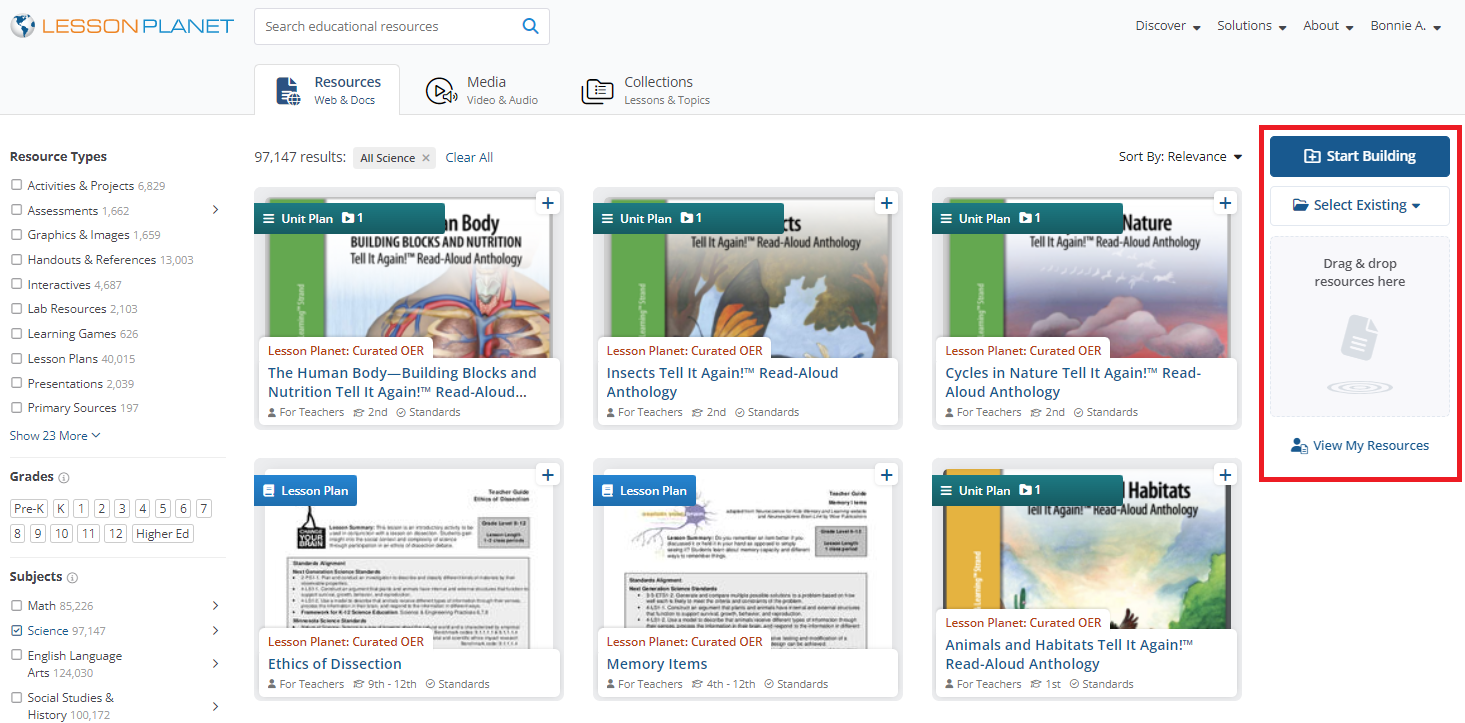Check Assessments filter

click(x=16, y=210)
